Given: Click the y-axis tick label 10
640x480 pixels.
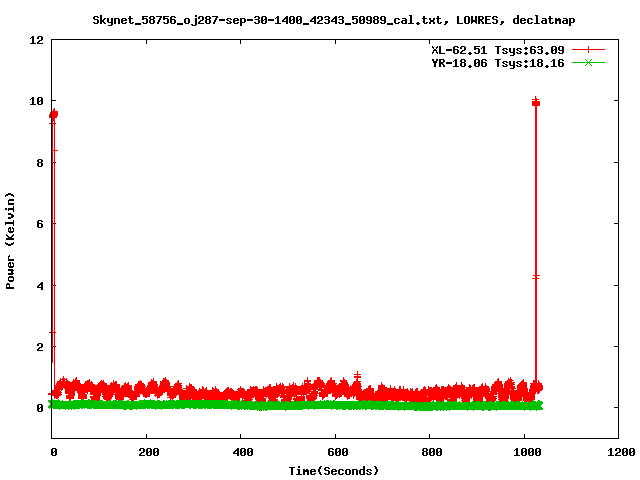Looking at the screenshot, I should pyautogui.click(x=36, y=101).
